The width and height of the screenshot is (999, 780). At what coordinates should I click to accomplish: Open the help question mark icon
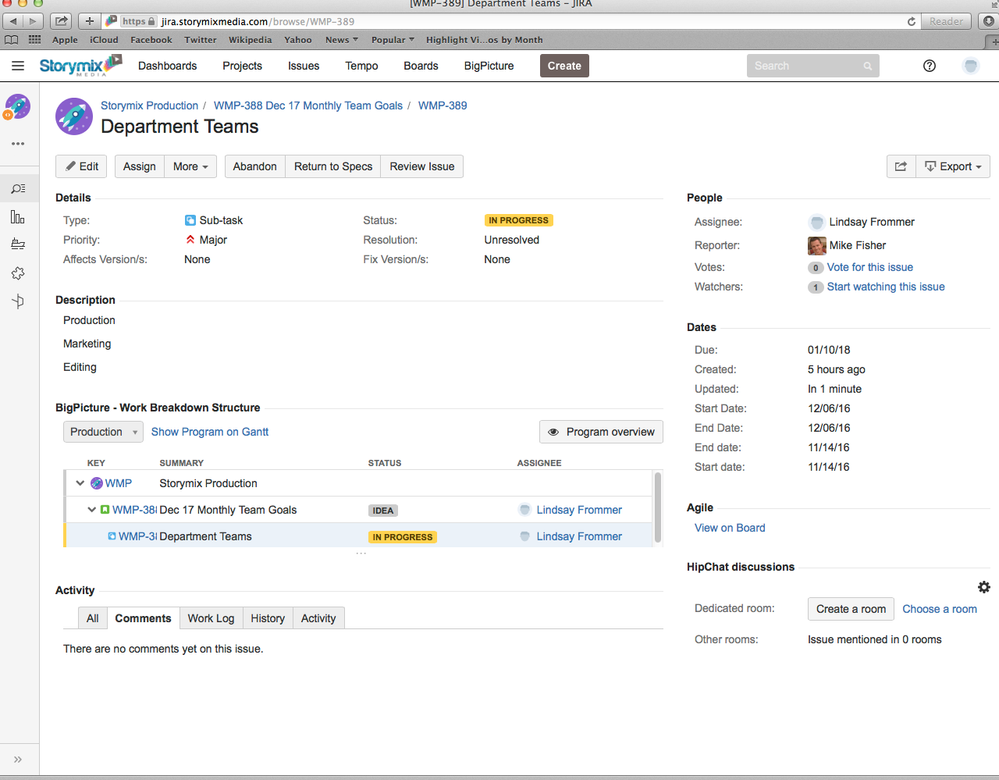[x=929, y=66]
